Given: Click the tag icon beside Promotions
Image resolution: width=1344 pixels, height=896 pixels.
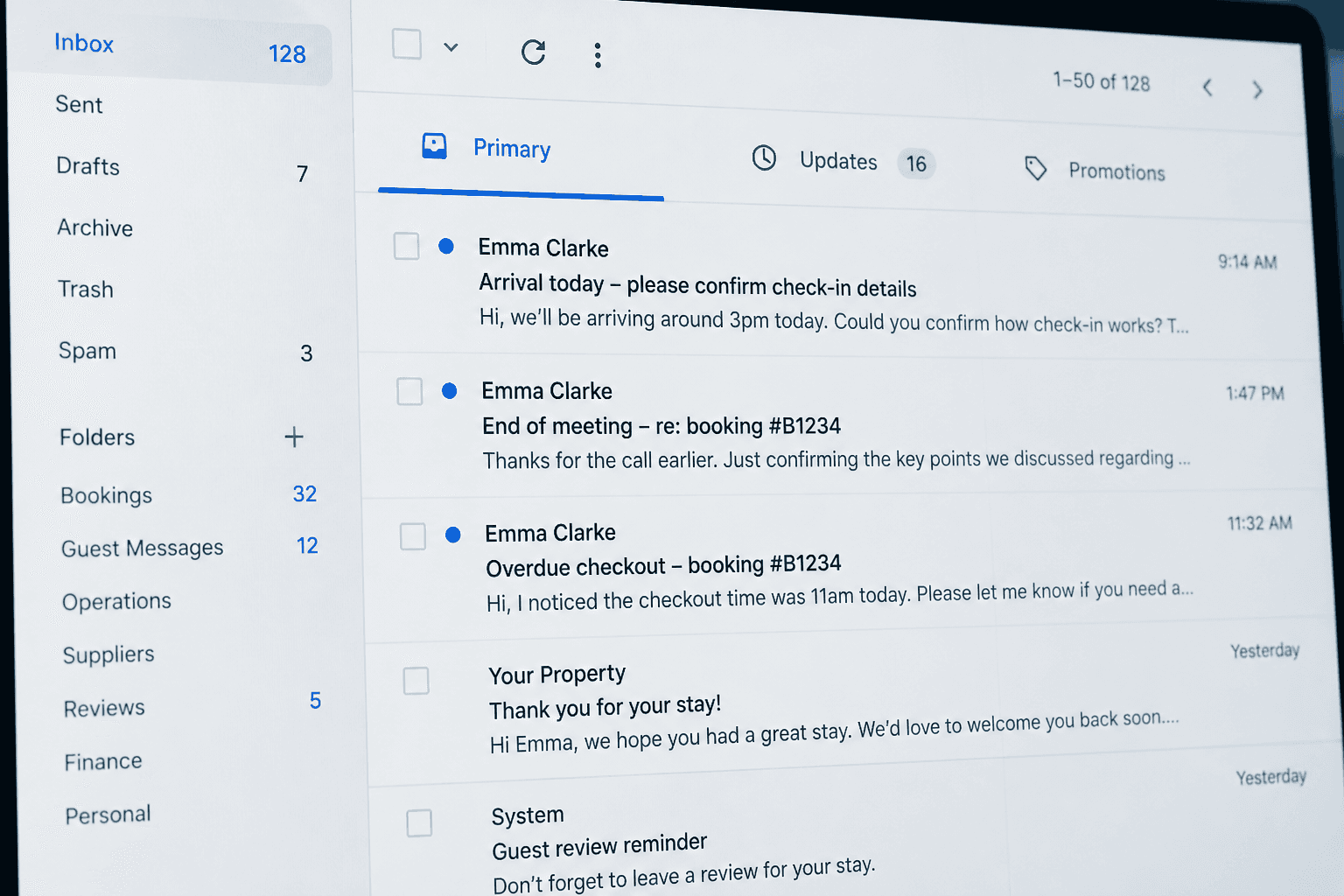Looking at the screenshot, I should coord(1036,168).
